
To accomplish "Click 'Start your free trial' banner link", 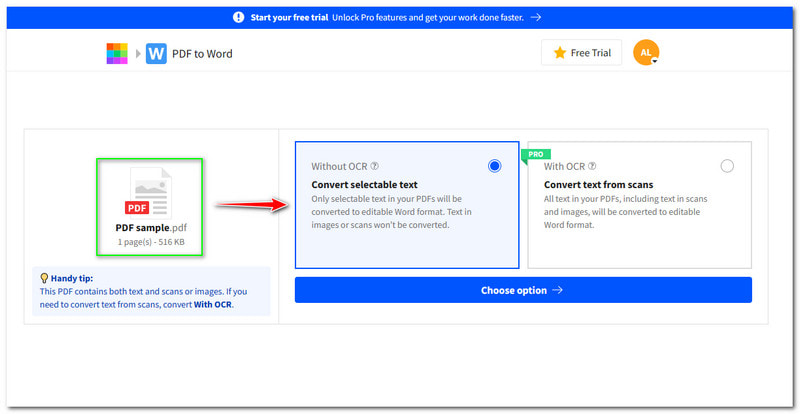I will [289, 17].
